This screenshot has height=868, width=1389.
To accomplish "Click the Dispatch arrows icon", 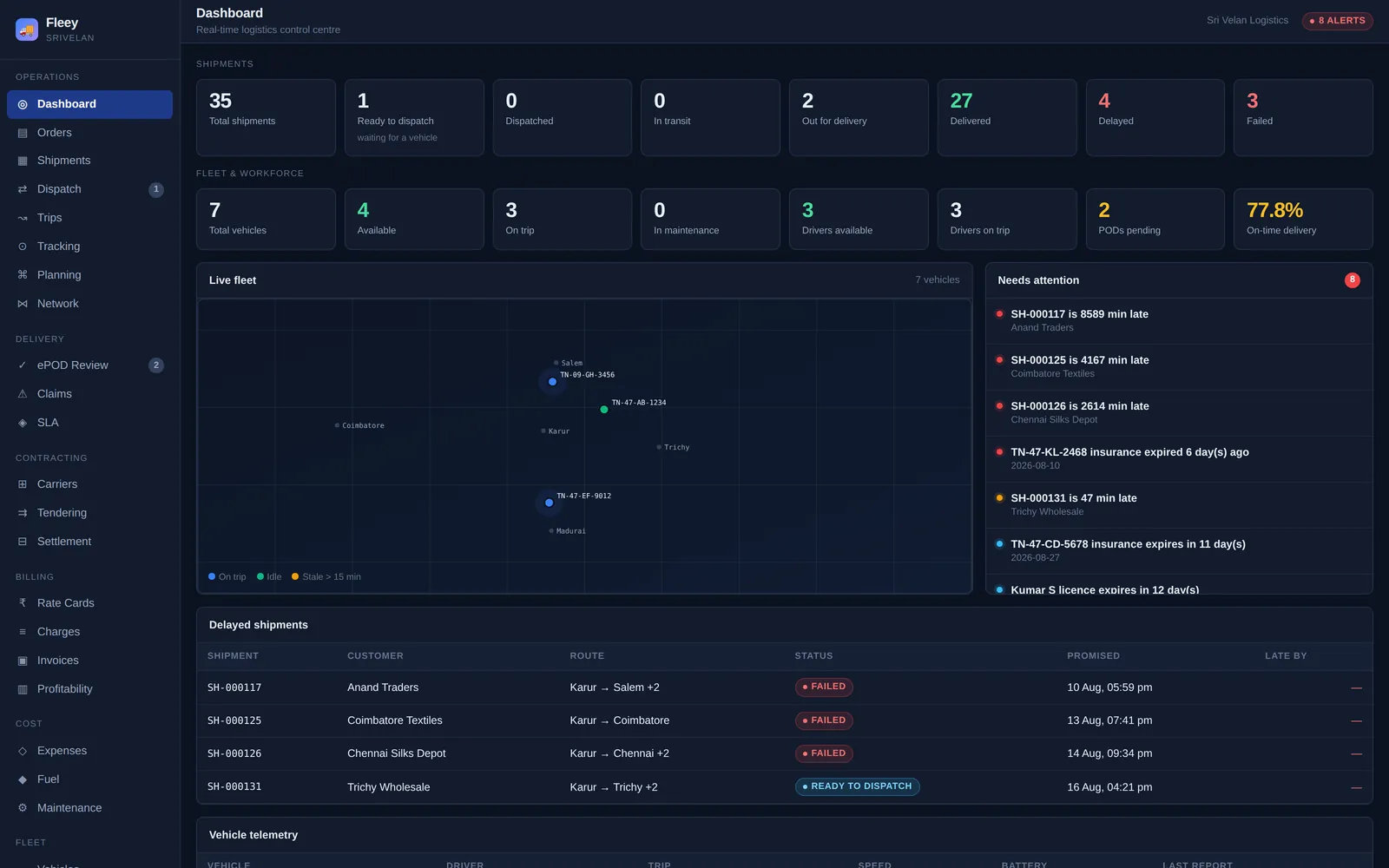I will click(23, 189).
